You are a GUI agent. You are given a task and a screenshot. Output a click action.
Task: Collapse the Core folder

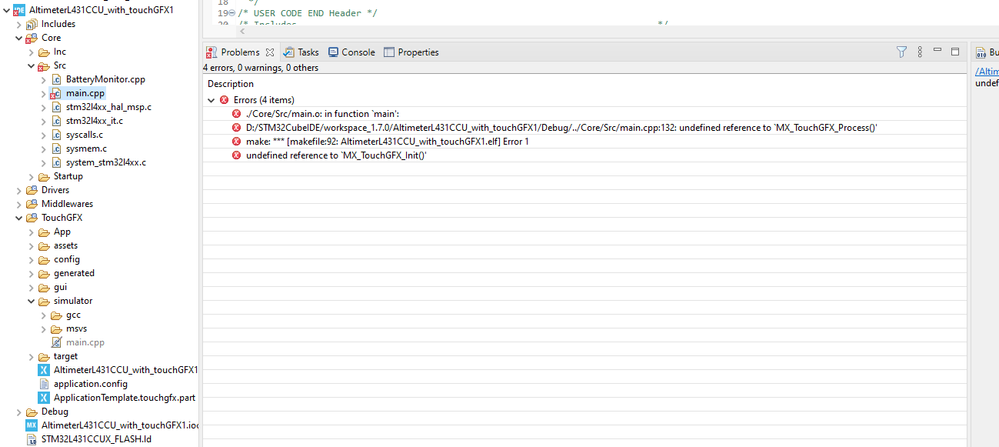(x=18, y=38)
